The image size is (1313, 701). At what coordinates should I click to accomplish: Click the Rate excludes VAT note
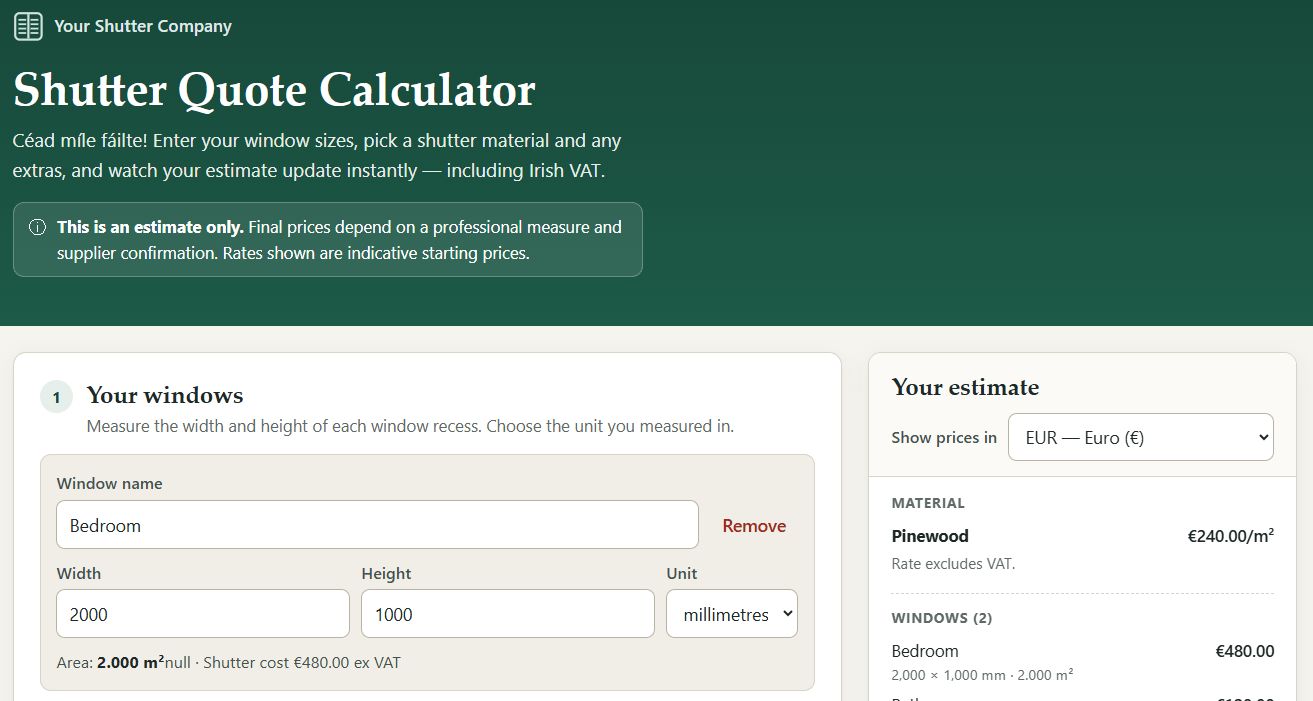953,564
